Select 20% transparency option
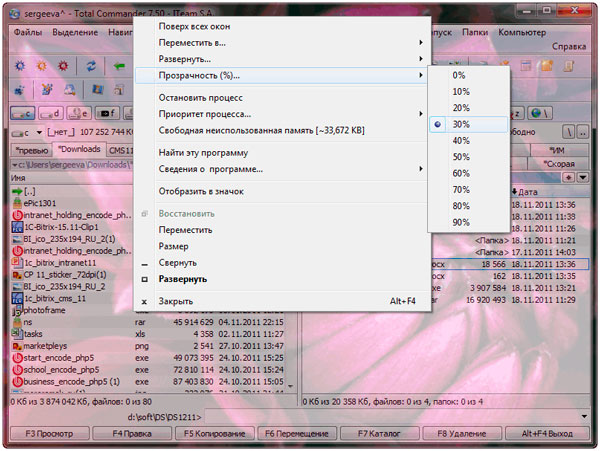600x451 pixels. coord(469,108)
